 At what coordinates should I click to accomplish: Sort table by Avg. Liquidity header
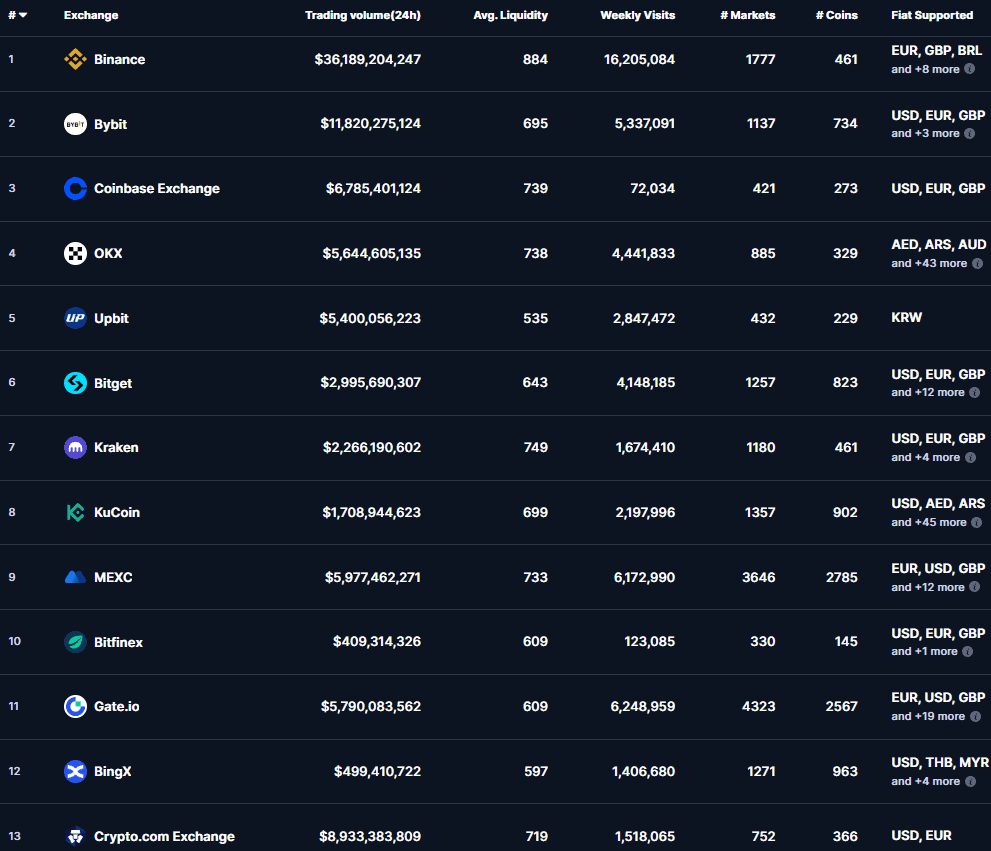[510, 15]
